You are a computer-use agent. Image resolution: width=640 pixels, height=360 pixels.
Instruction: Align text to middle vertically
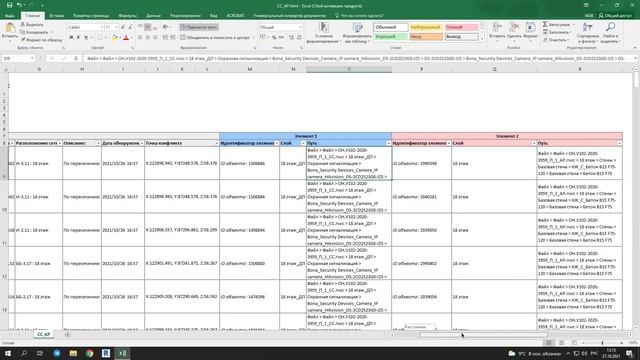[x=147, y=27]
